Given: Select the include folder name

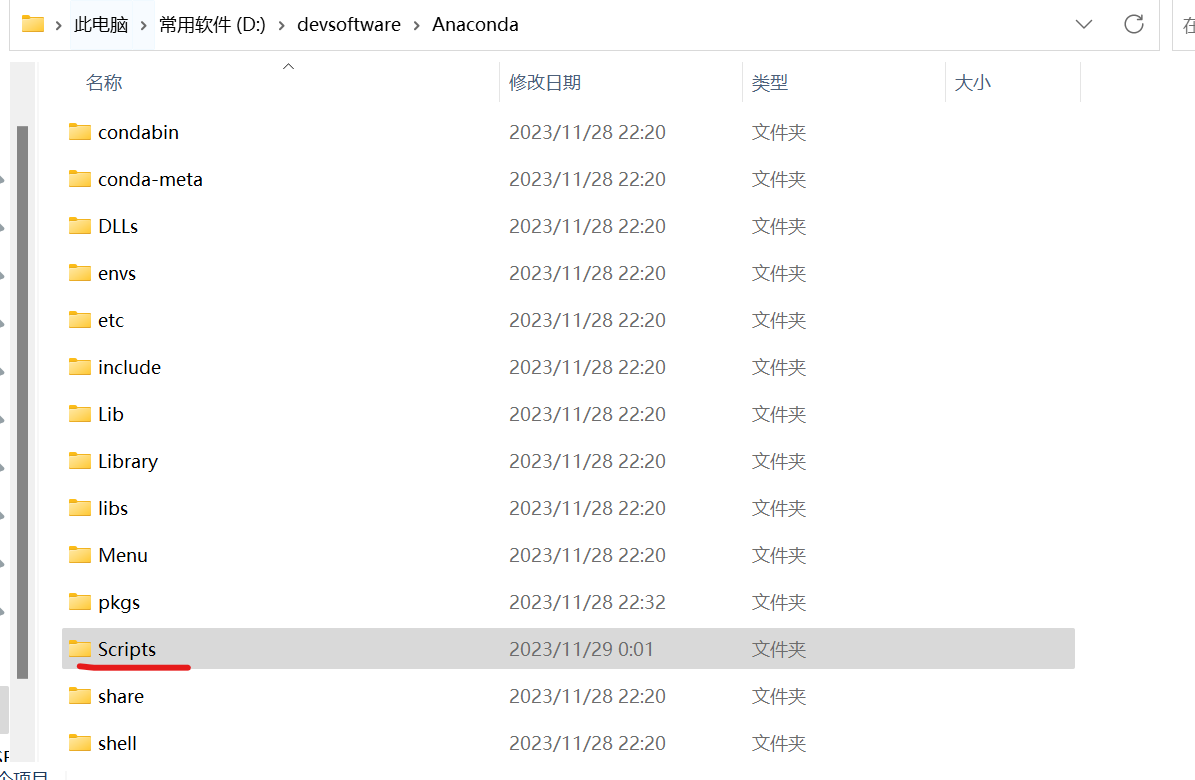Looking at the screenshot, I should pos(130,368).
